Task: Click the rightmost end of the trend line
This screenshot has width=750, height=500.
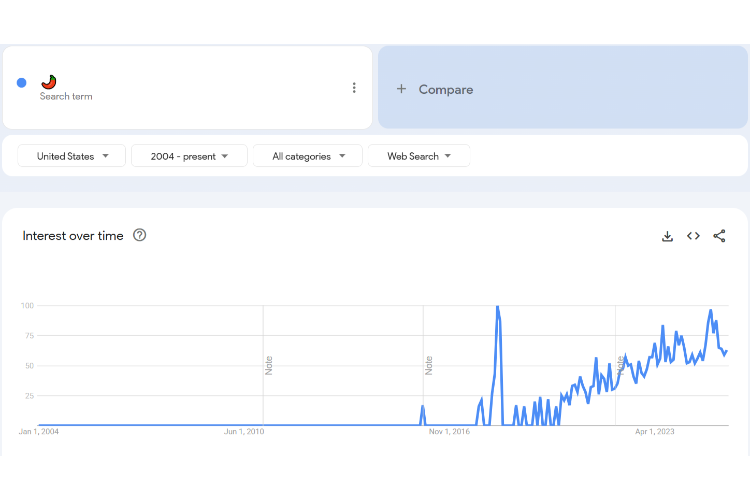Action: tap(727, 350)
